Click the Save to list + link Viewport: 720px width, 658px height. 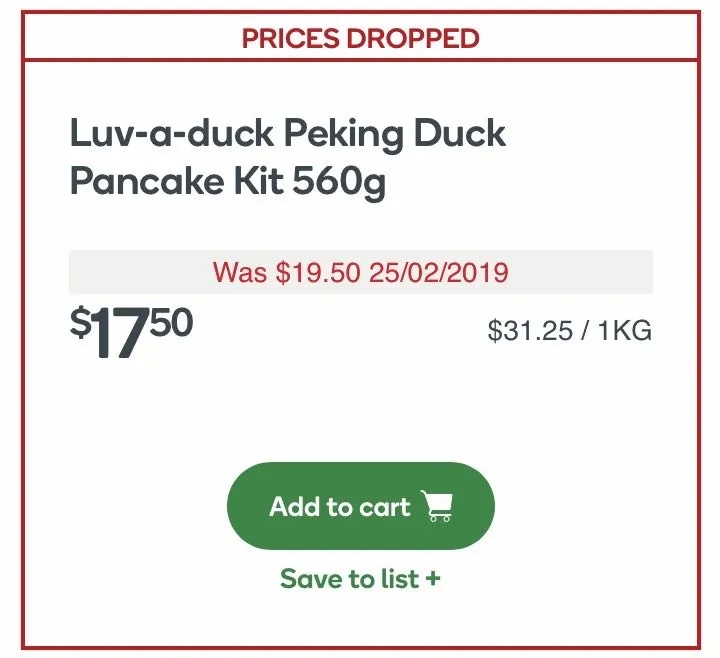click(x=360, y=579)
